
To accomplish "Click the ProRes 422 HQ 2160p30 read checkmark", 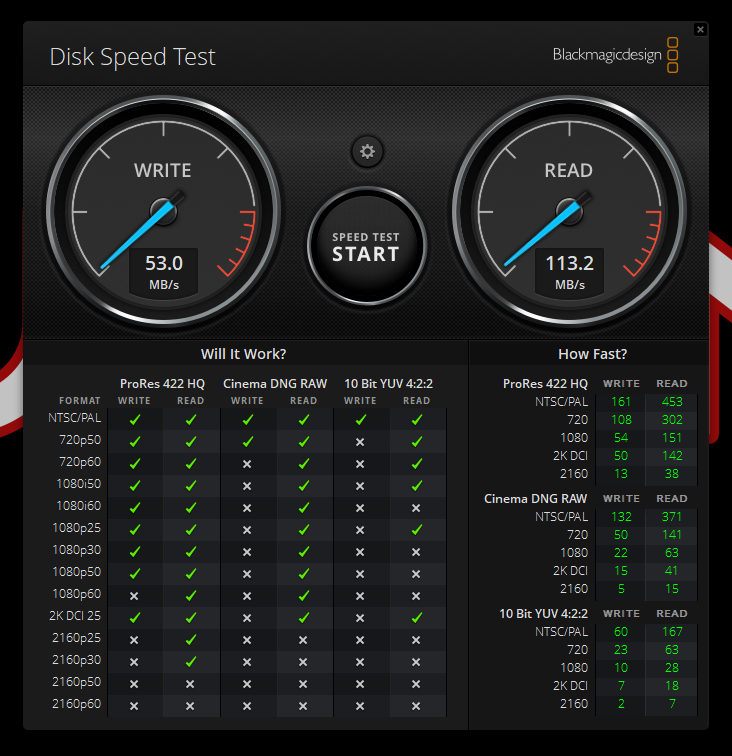I will (x=190, y=661).
